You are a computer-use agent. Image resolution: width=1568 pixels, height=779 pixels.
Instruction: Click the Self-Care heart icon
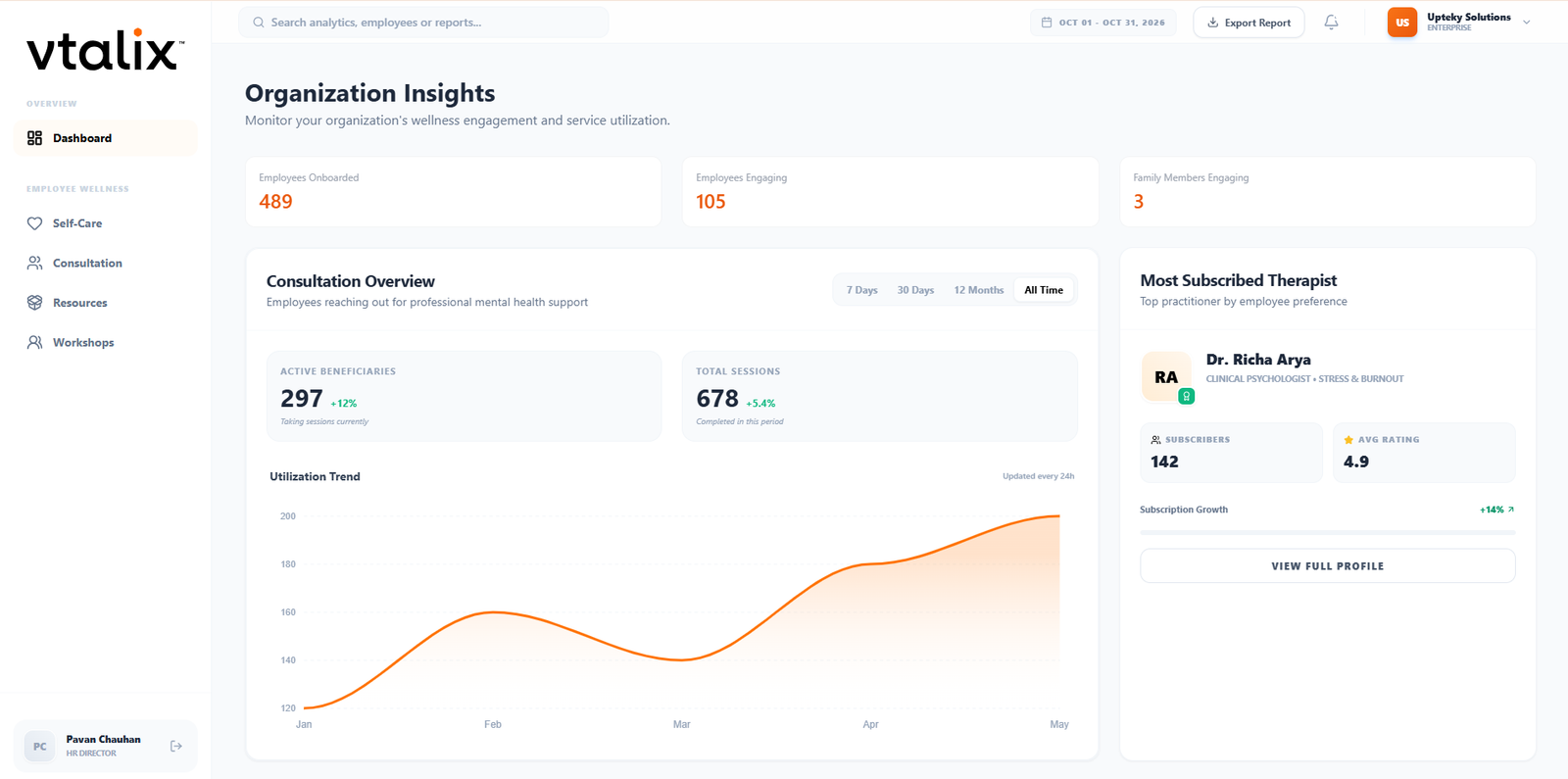coord(34,223)
